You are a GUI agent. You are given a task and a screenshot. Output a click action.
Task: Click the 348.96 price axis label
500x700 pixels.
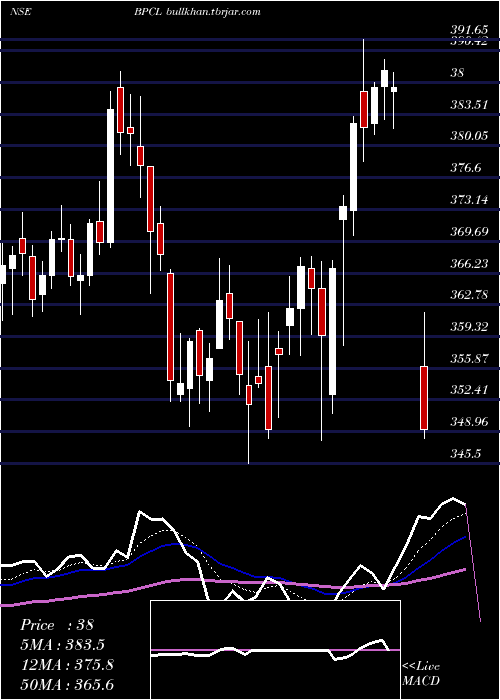[x=468, y=421]
